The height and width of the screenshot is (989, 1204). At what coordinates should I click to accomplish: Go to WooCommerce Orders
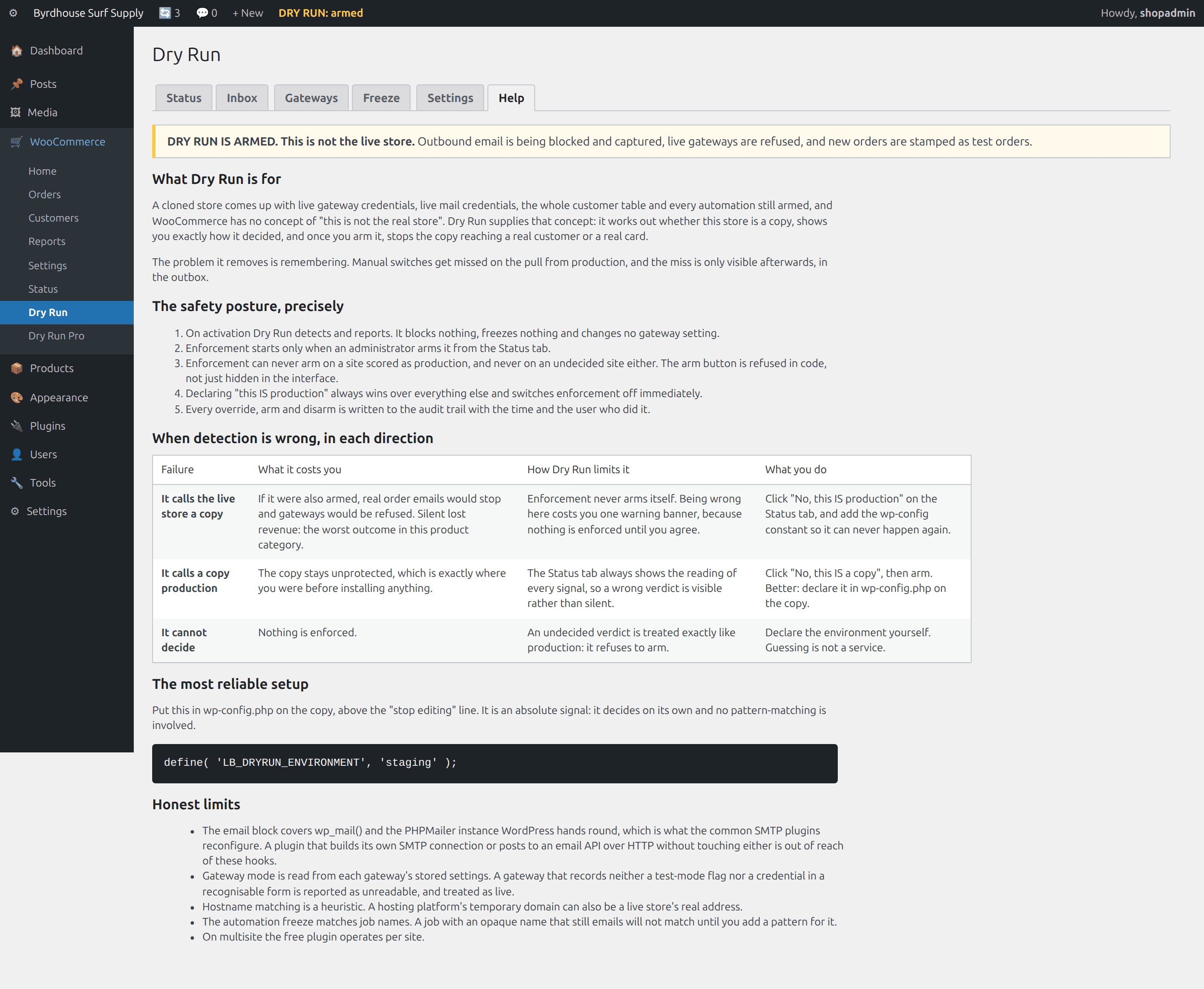pos(66,194)
